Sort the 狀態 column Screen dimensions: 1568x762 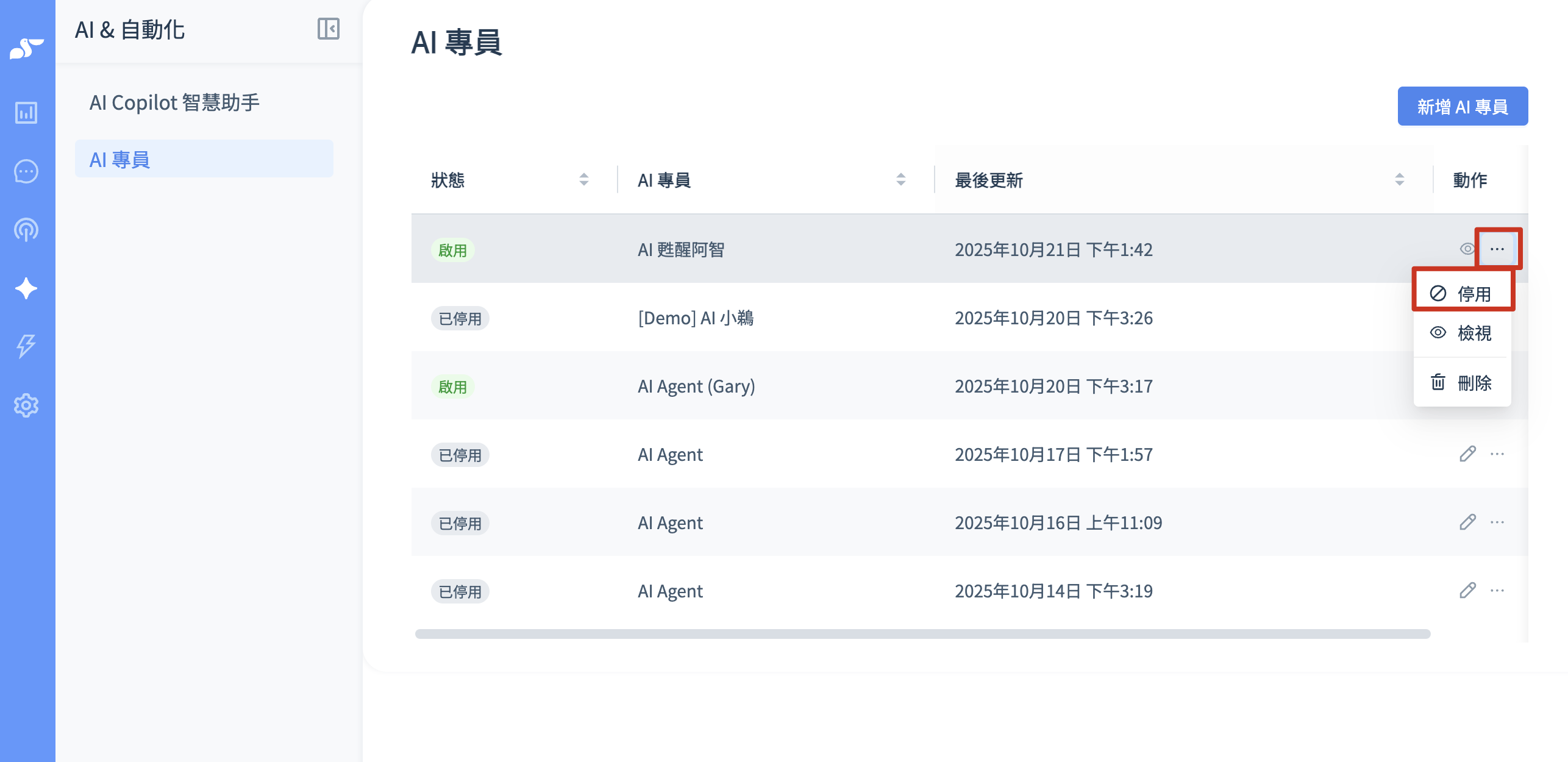584,179
